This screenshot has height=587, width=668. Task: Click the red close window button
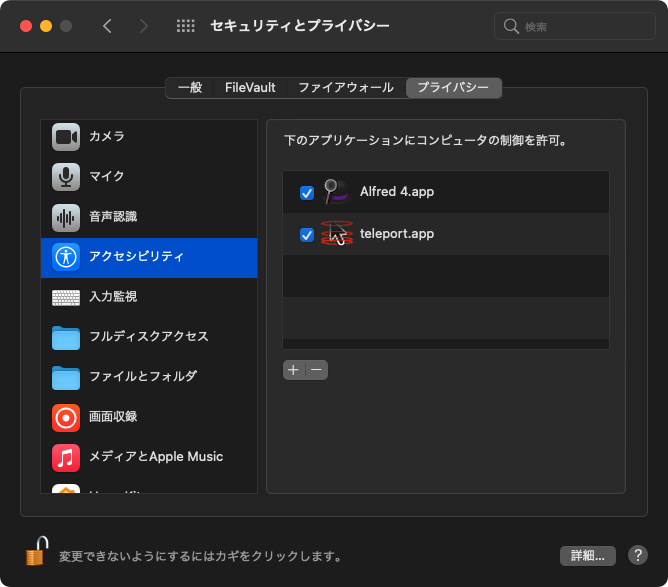[x=26, y=26]
